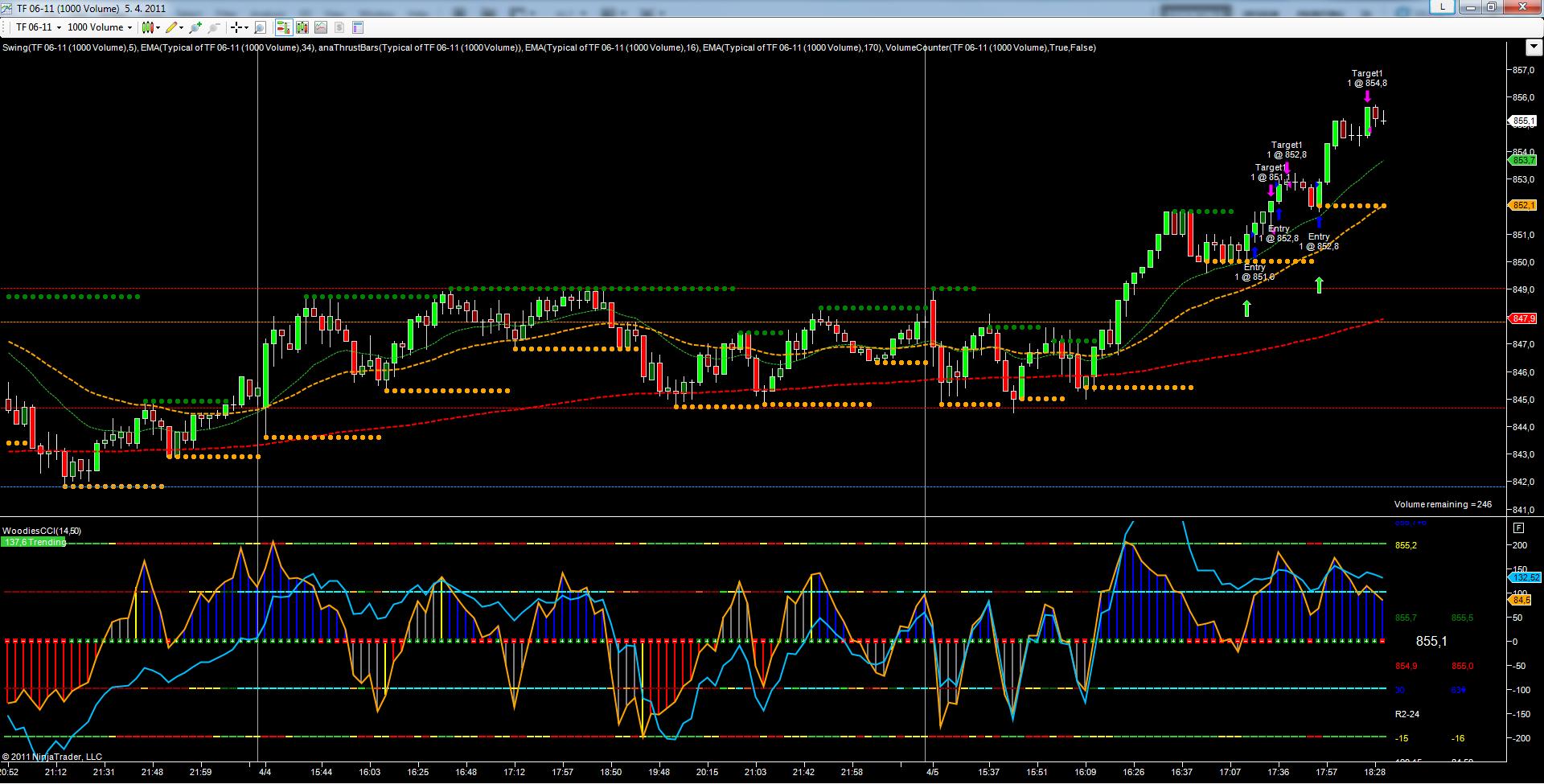This screenshot has width=1544, height=784.
Task: Open the Strategies dollar sign icon
Action: click(x=339, y=27)
